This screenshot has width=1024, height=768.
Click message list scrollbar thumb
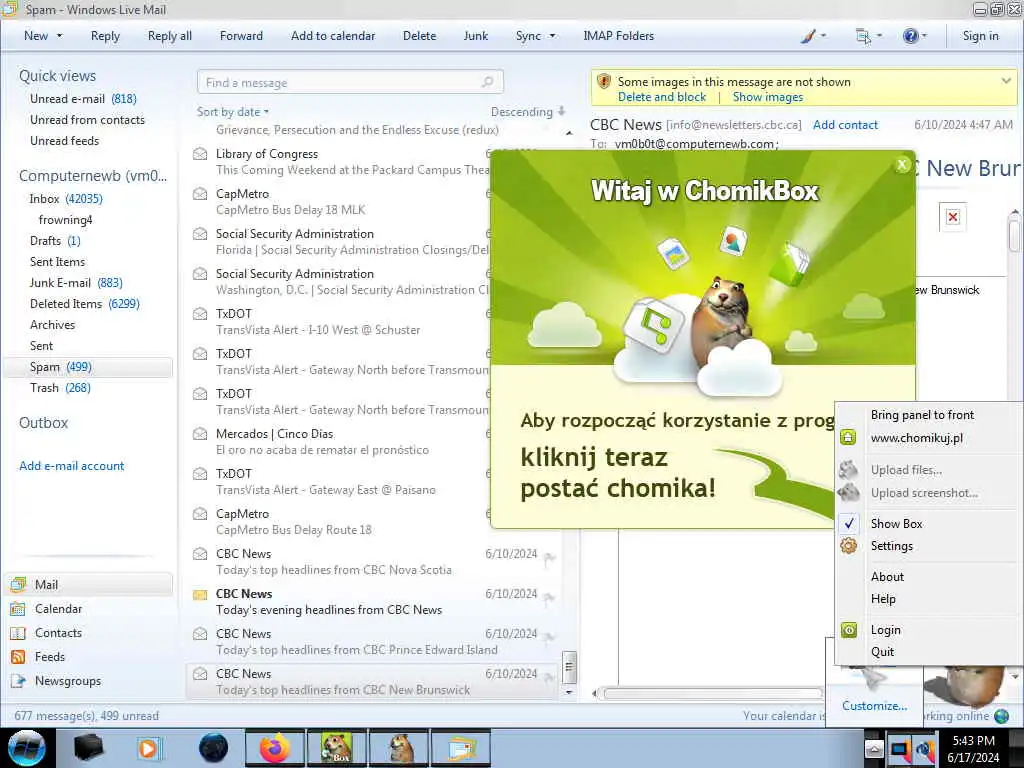pyautogui.click(x=569, y=667)
